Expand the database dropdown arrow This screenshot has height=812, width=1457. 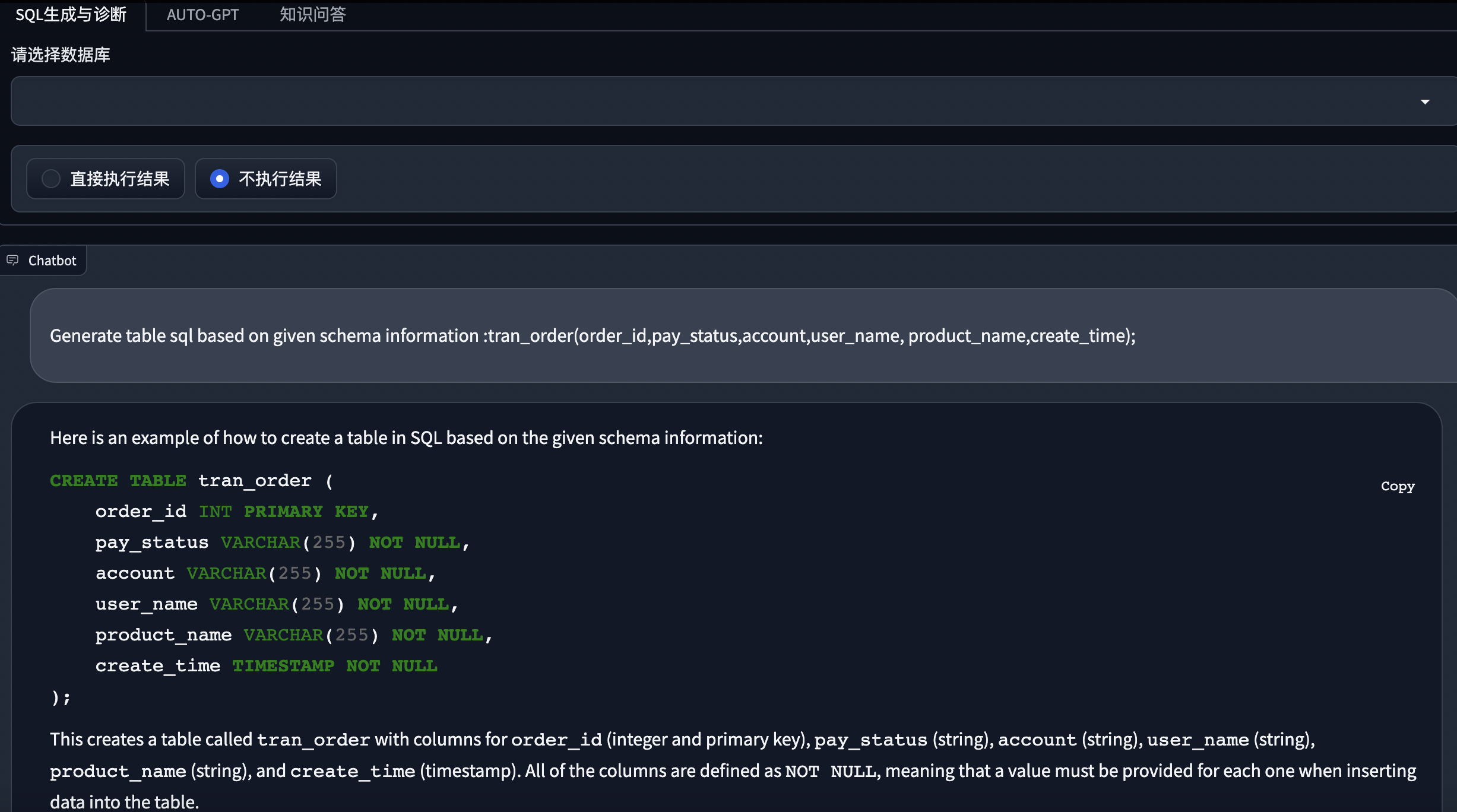(x=1424, y=102)
